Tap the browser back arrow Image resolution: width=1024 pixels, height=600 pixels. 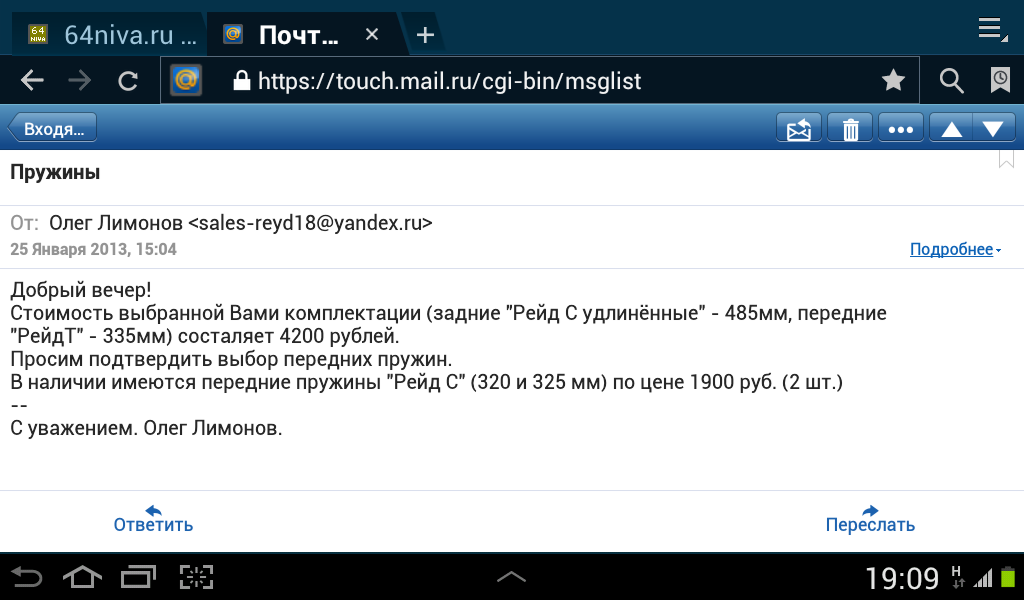(32, 81)
